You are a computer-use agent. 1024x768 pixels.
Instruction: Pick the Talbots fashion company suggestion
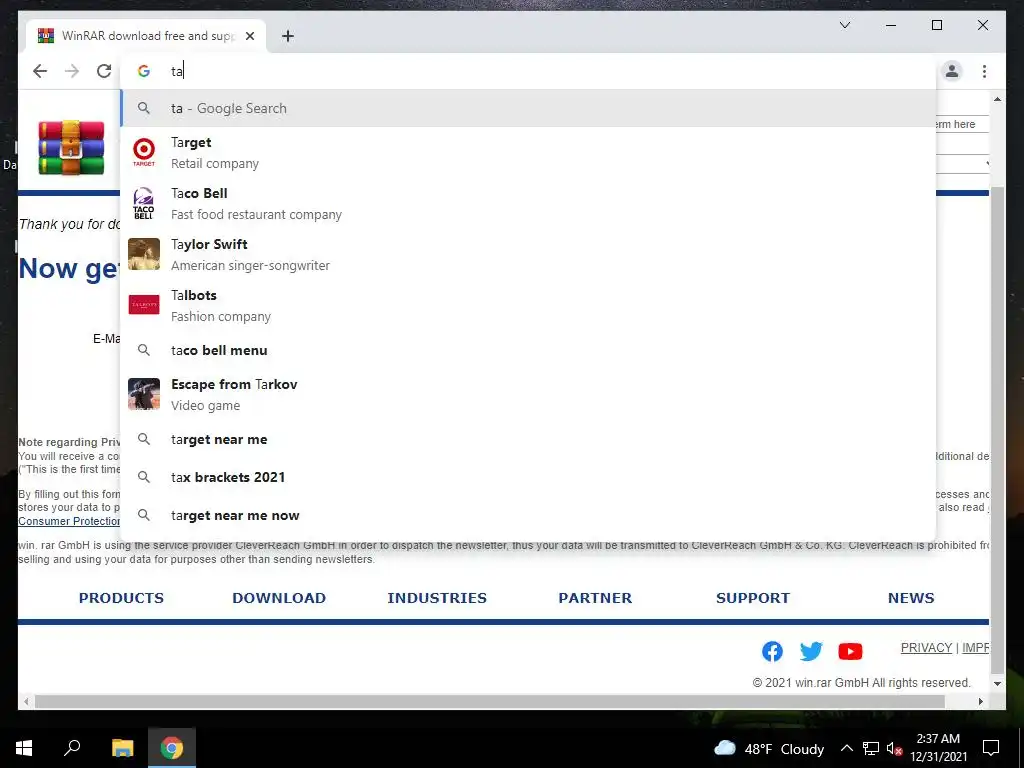pos(528,306)
